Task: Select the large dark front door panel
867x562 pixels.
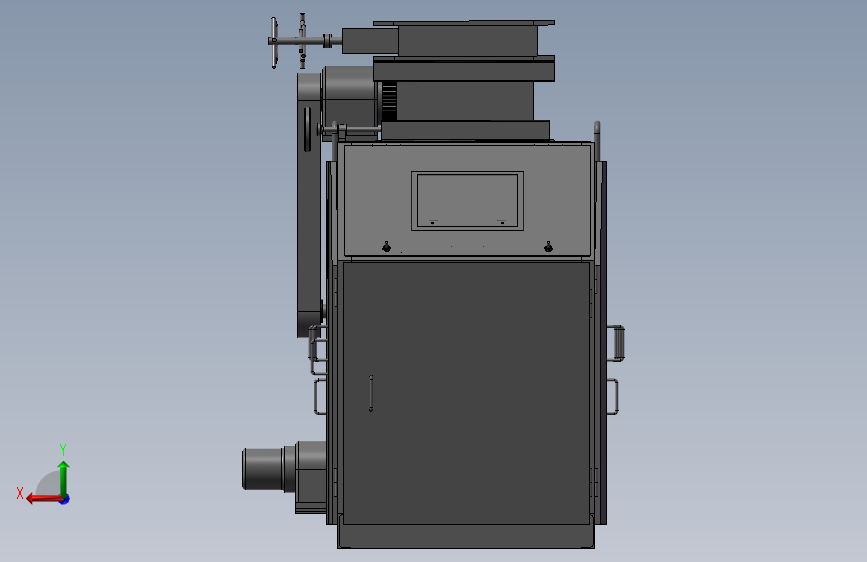Action: (466, 393)
